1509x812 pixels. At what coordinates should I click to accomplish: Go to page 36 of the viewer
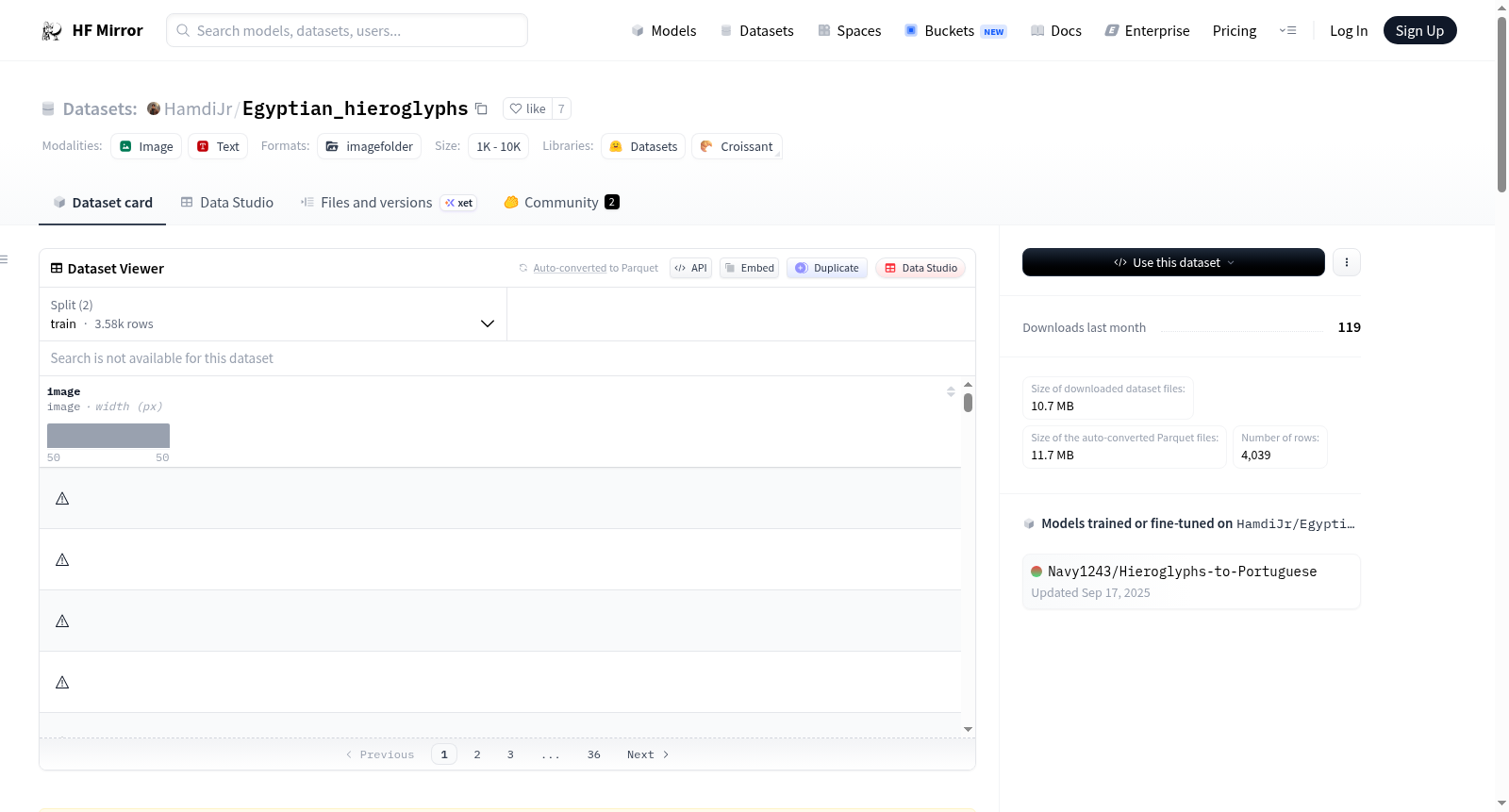[x=594, y=754]
